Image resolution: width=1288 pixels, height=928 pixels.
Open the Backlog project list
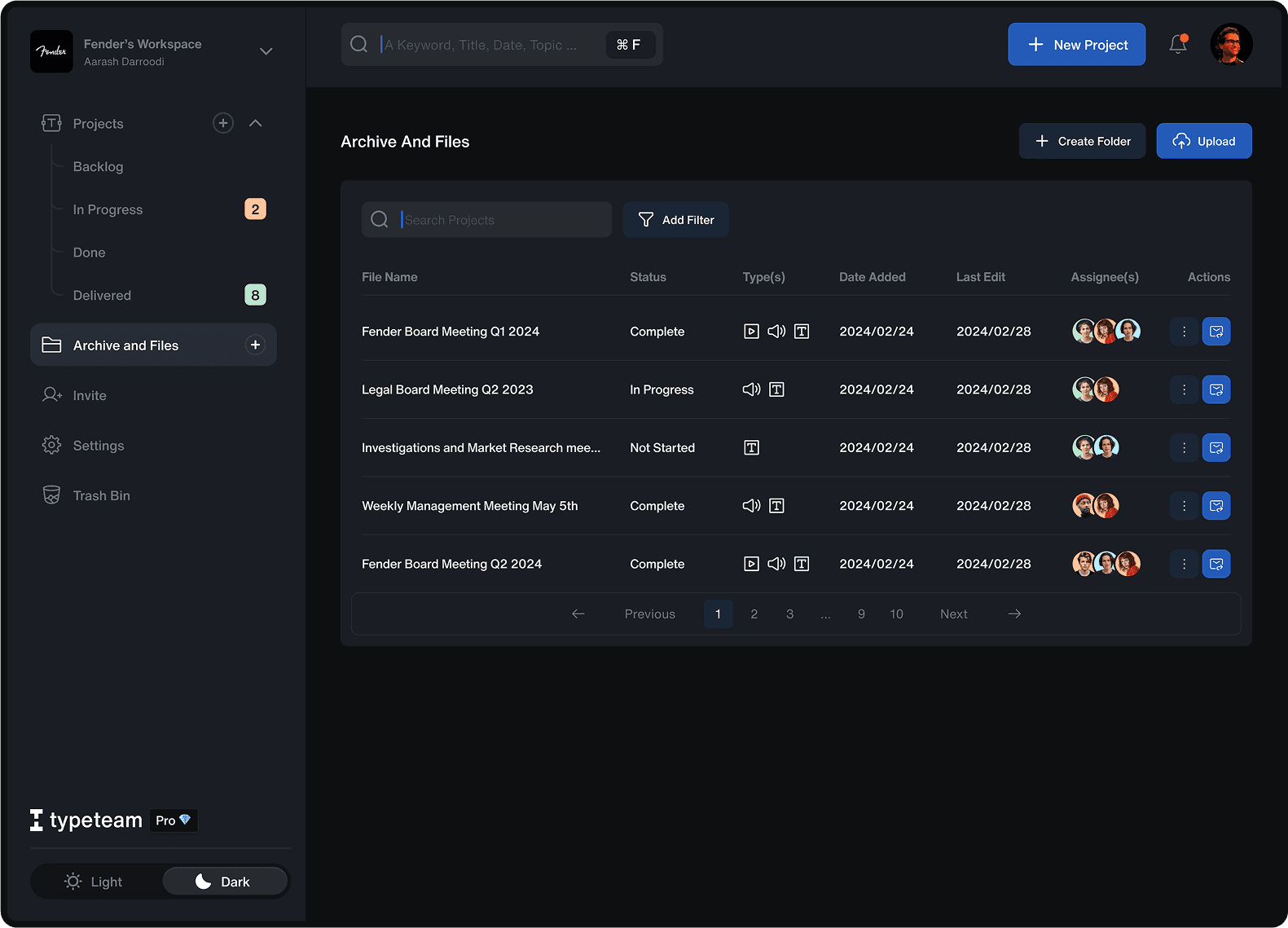click(98, 166)
